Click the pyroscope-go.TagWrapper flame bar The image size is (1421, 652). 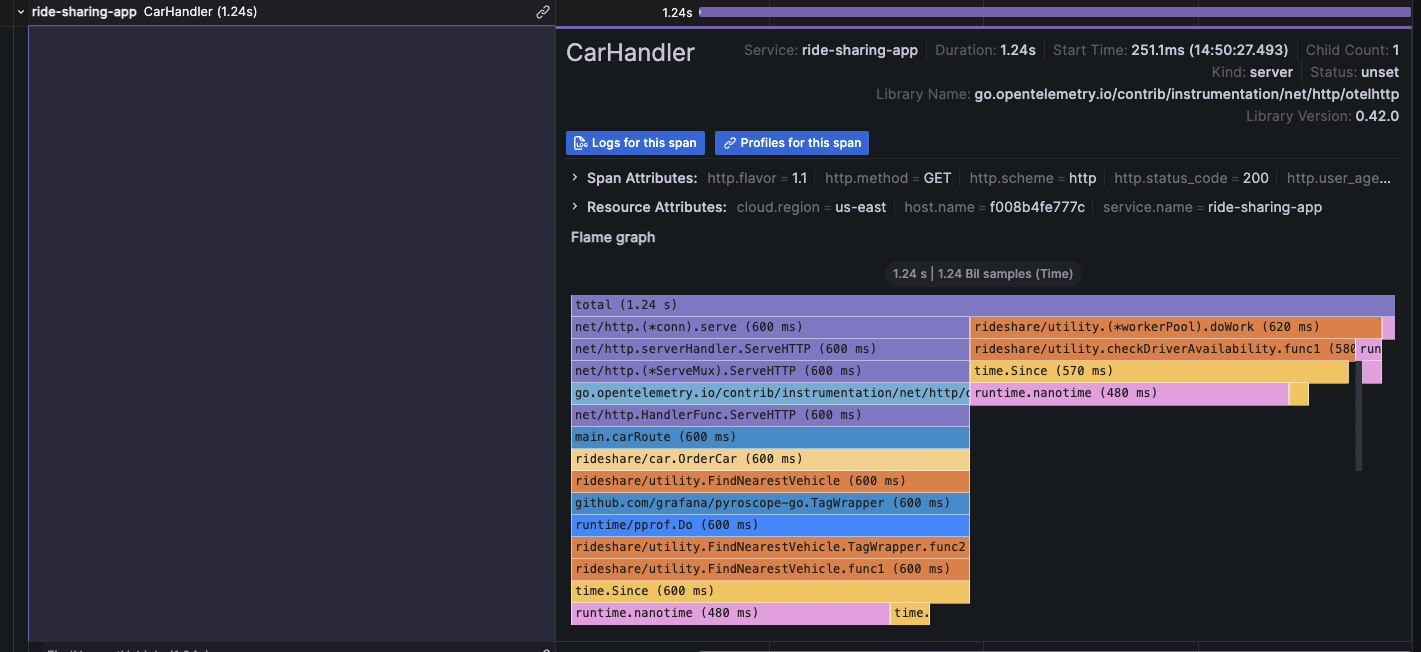(770, 503)
